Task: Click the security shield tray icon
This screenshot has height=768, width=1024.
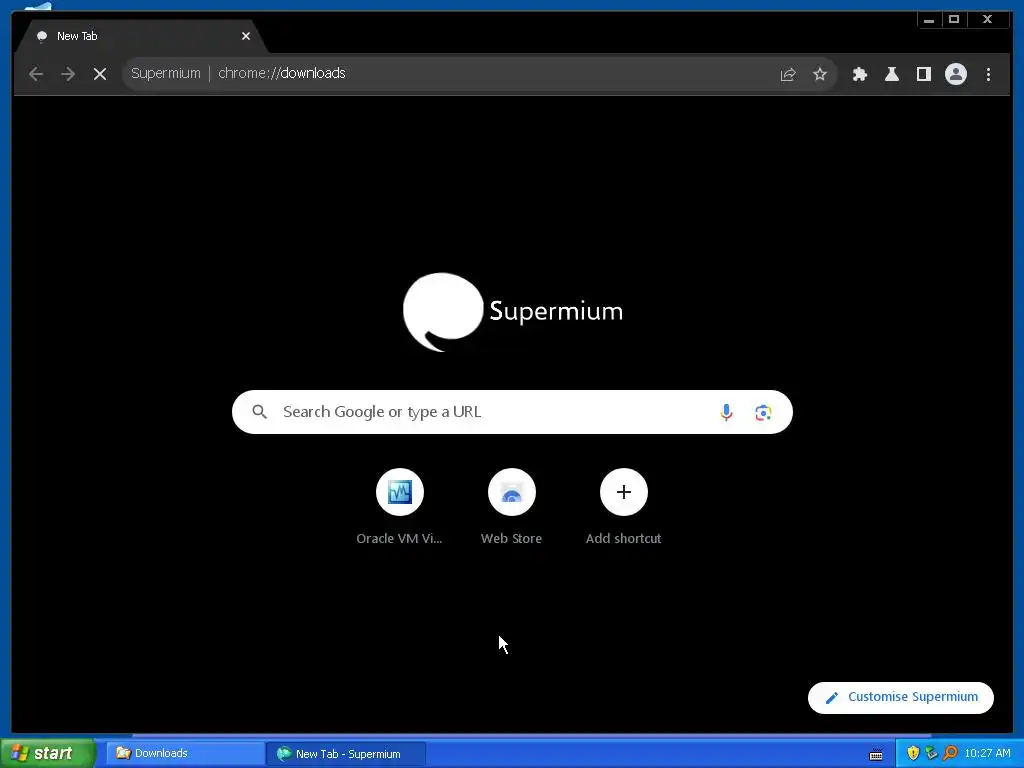Action: click(x=913, y=753)
